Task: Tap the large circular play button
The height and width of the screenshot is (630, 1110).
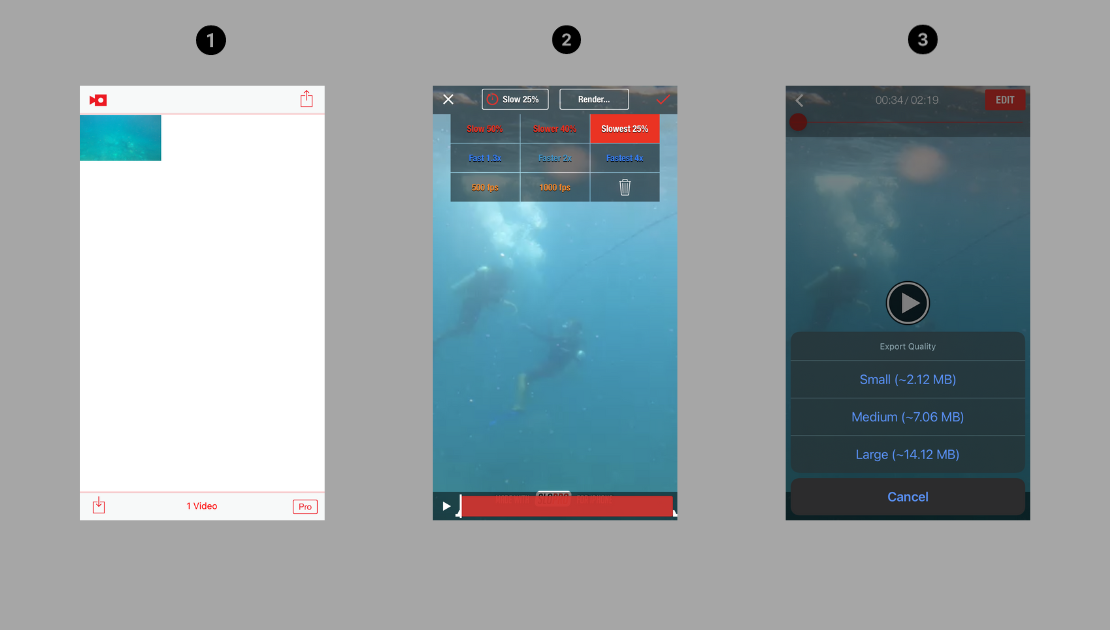Action: coord(908,303)
